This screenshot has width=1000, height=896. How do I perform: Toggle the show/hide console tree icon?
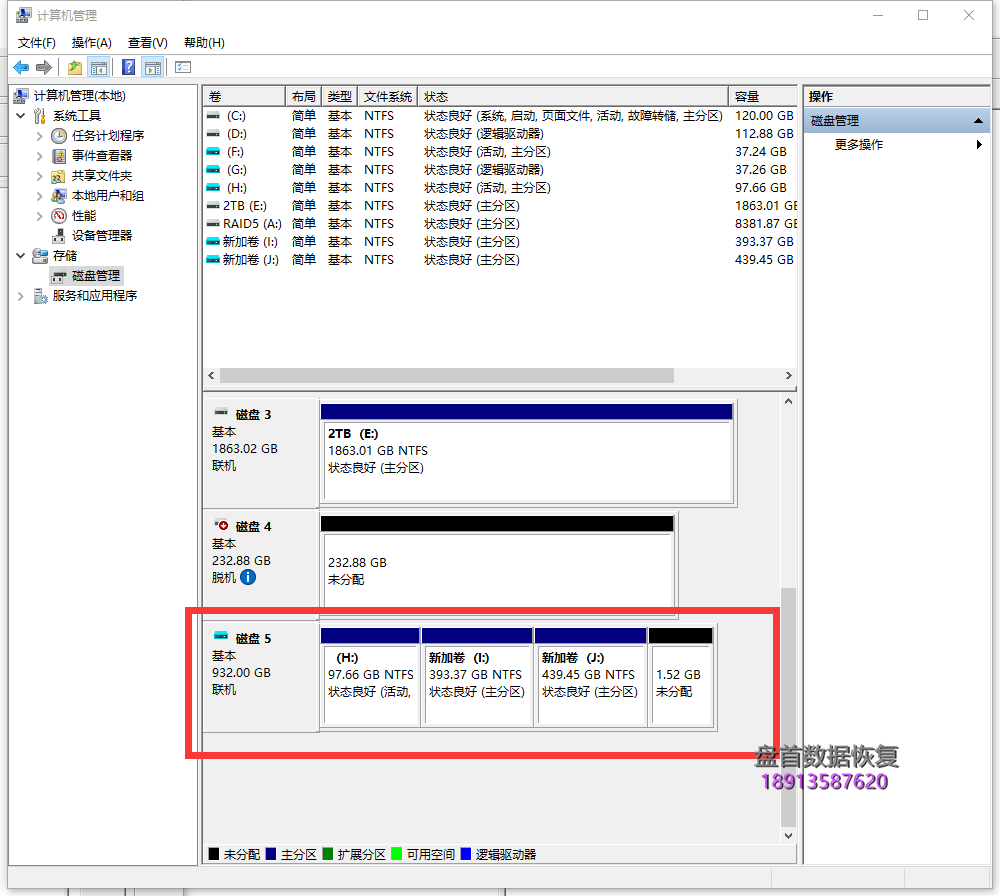pos(99,67)
